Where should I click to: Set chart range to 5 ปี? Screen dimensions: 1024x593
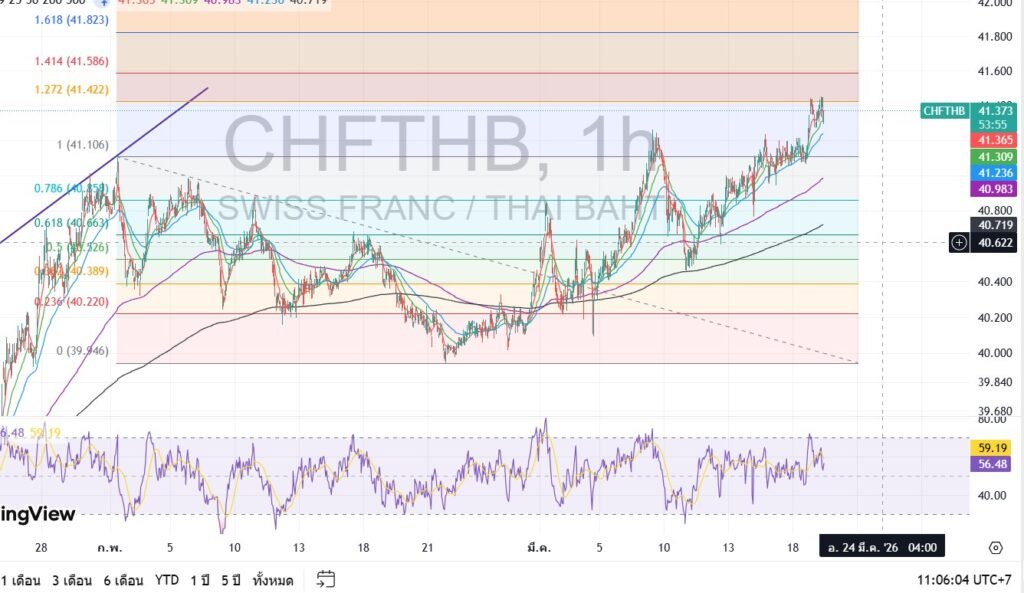coord(231,580)
